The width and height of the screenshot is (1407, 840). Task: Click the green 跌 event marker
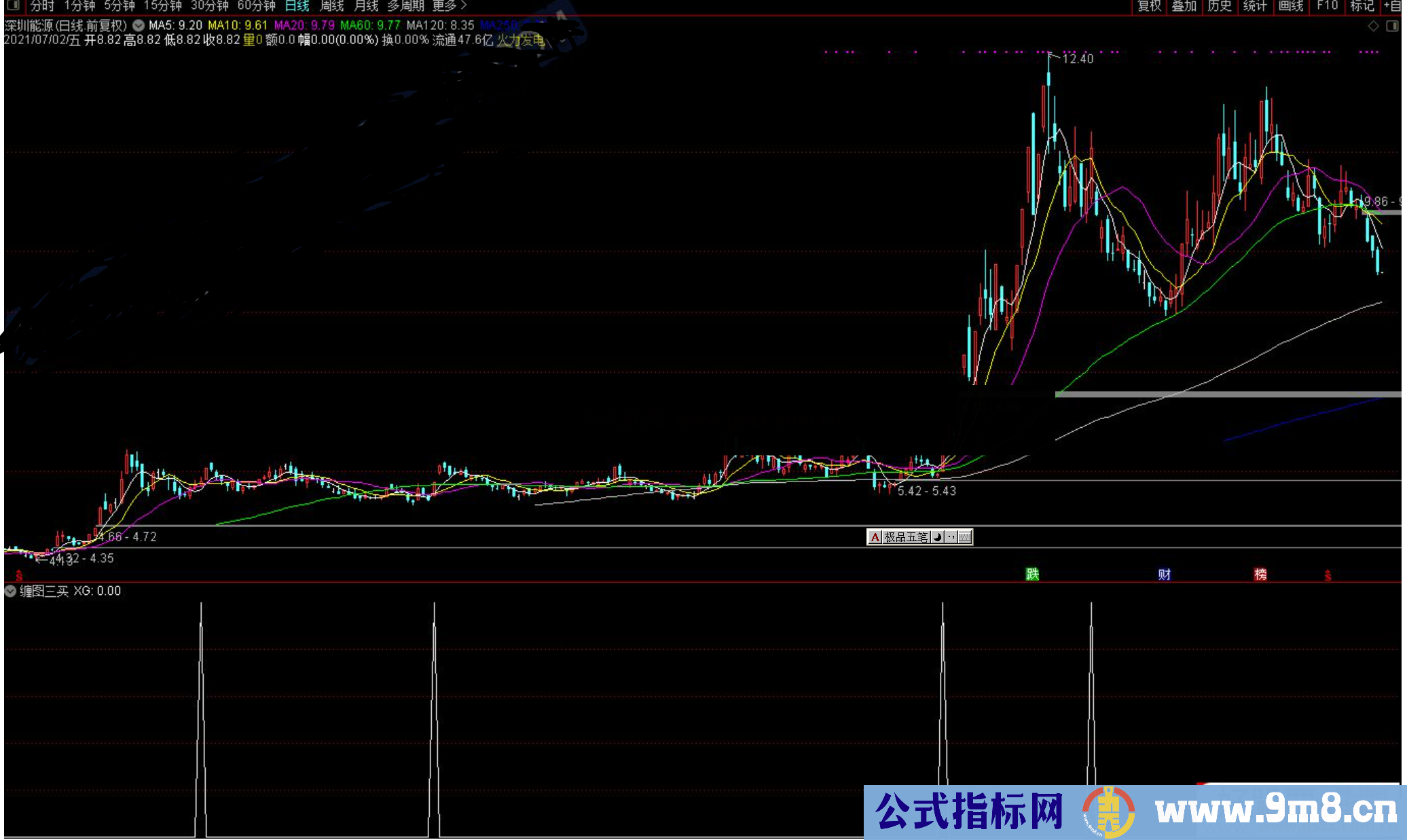[x=1032, y=574]
